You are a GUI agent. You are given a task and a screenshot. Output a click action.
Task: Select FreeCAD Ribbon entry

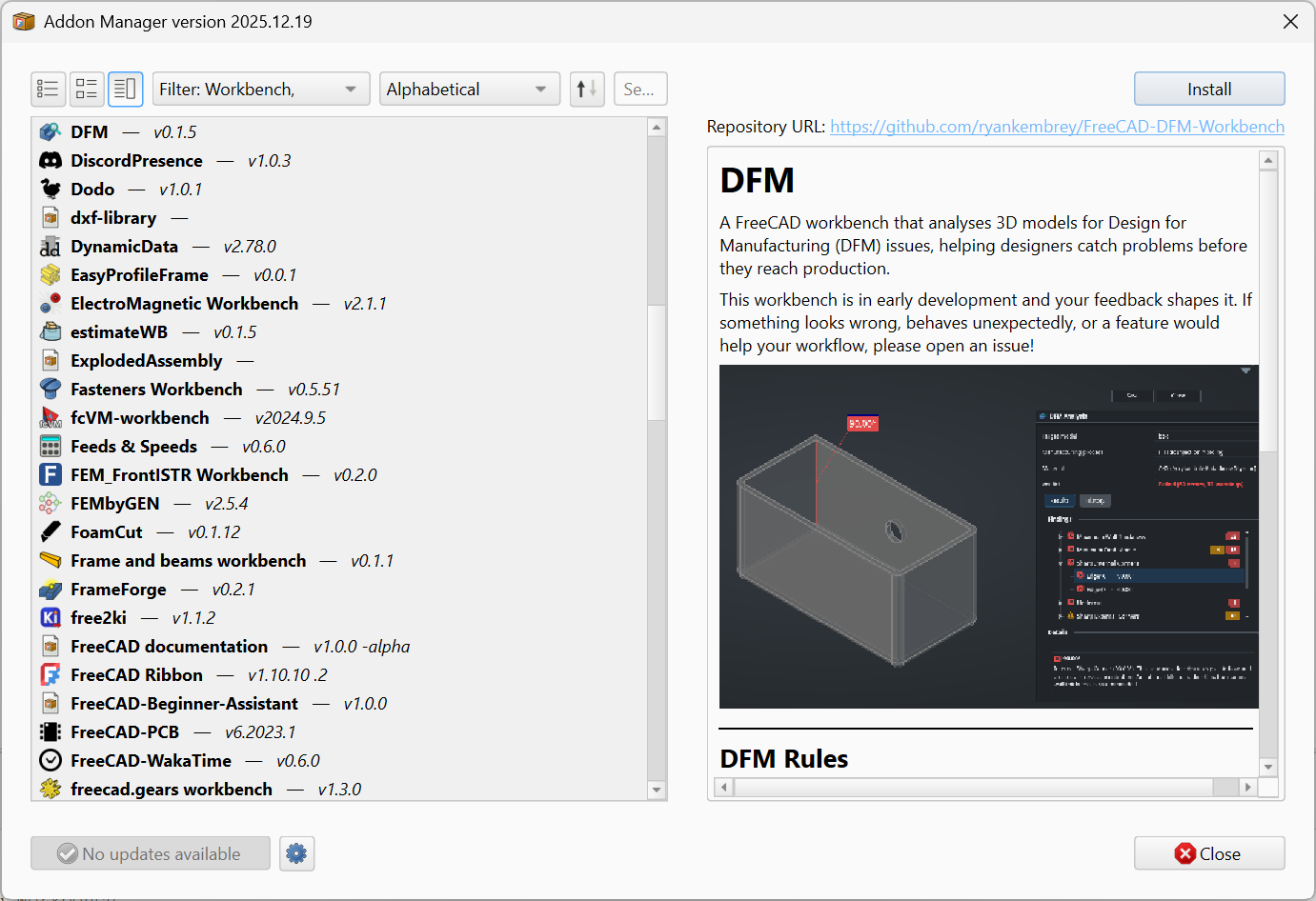pos(339,674)
